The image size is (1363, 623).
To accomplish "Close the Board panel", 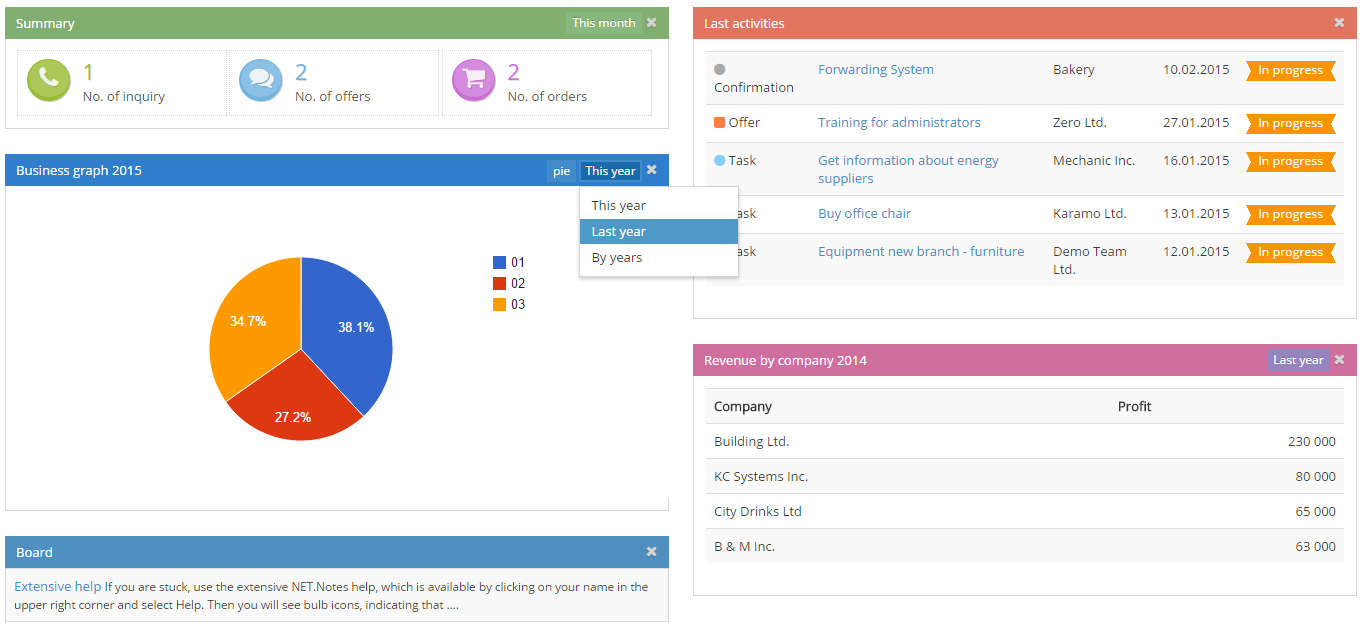I will (652, 552).
